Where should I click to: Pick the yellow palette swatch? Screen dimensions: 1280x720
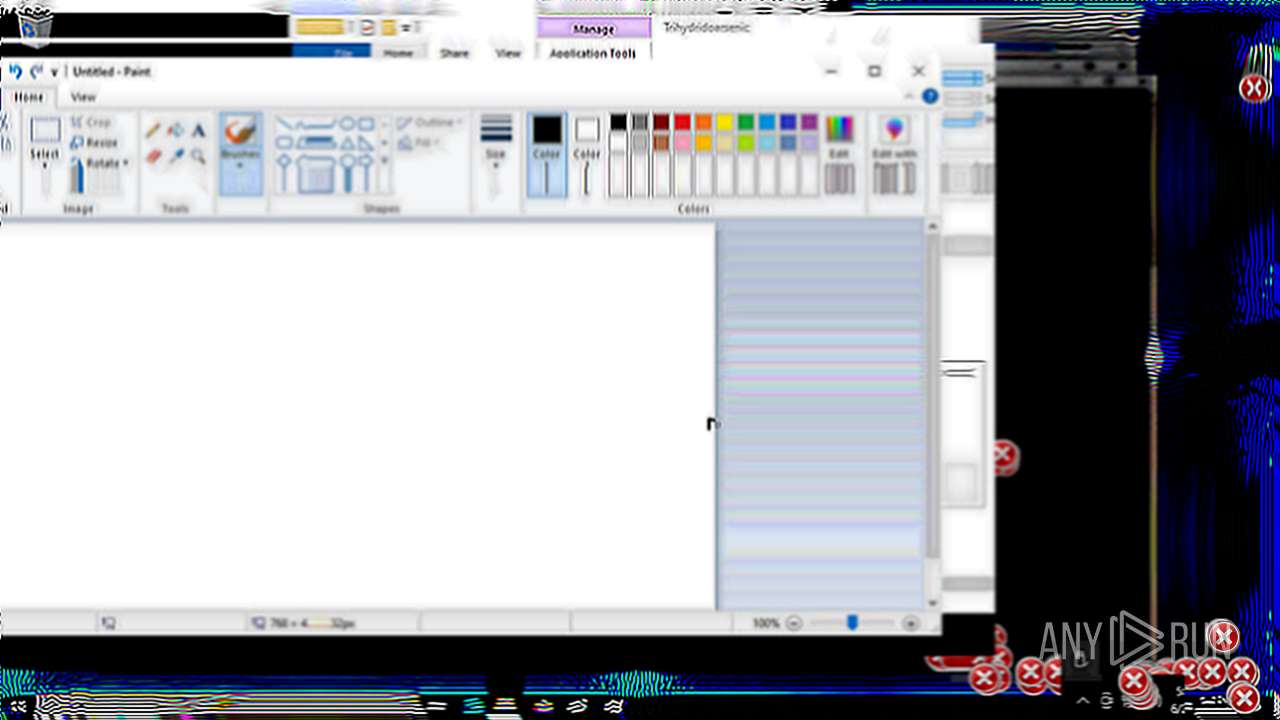[x=724, y=122]
